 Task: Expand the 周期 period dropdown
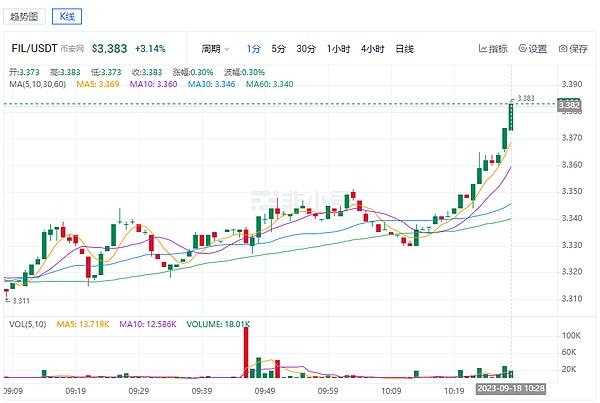[x=214, y=48]
